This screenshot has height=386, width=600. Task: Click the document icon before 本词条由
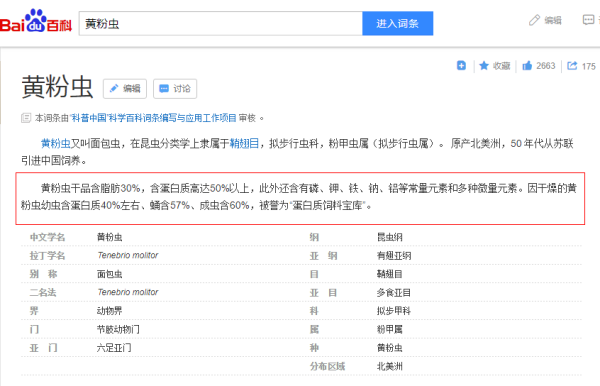point(26,118)
